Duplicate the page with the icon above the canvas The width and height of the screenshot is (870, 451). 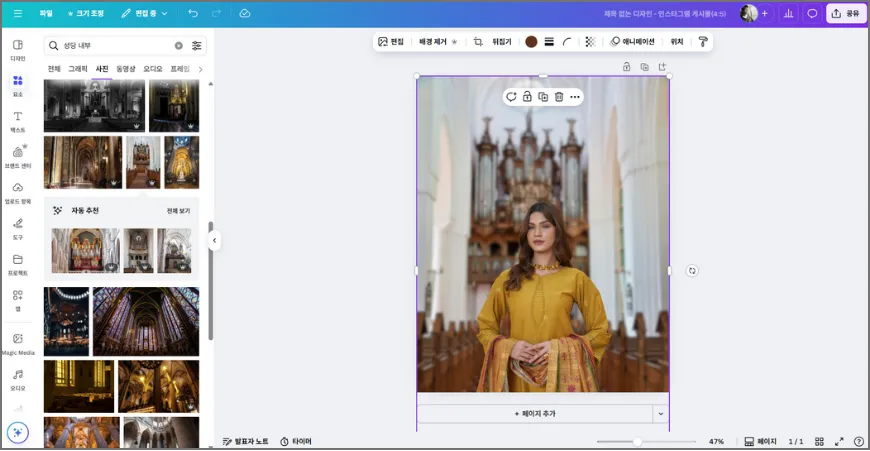point(644,67)
